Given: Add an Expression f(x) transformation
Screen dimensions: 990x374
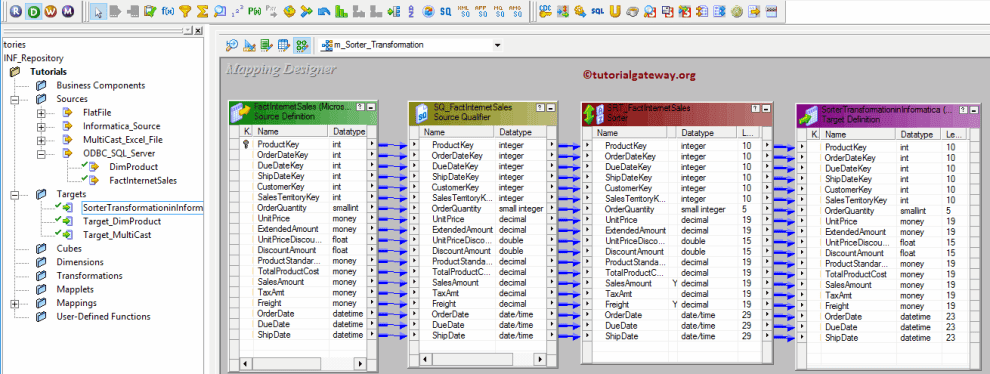Looking at the screenshot, I should point(168,11).
